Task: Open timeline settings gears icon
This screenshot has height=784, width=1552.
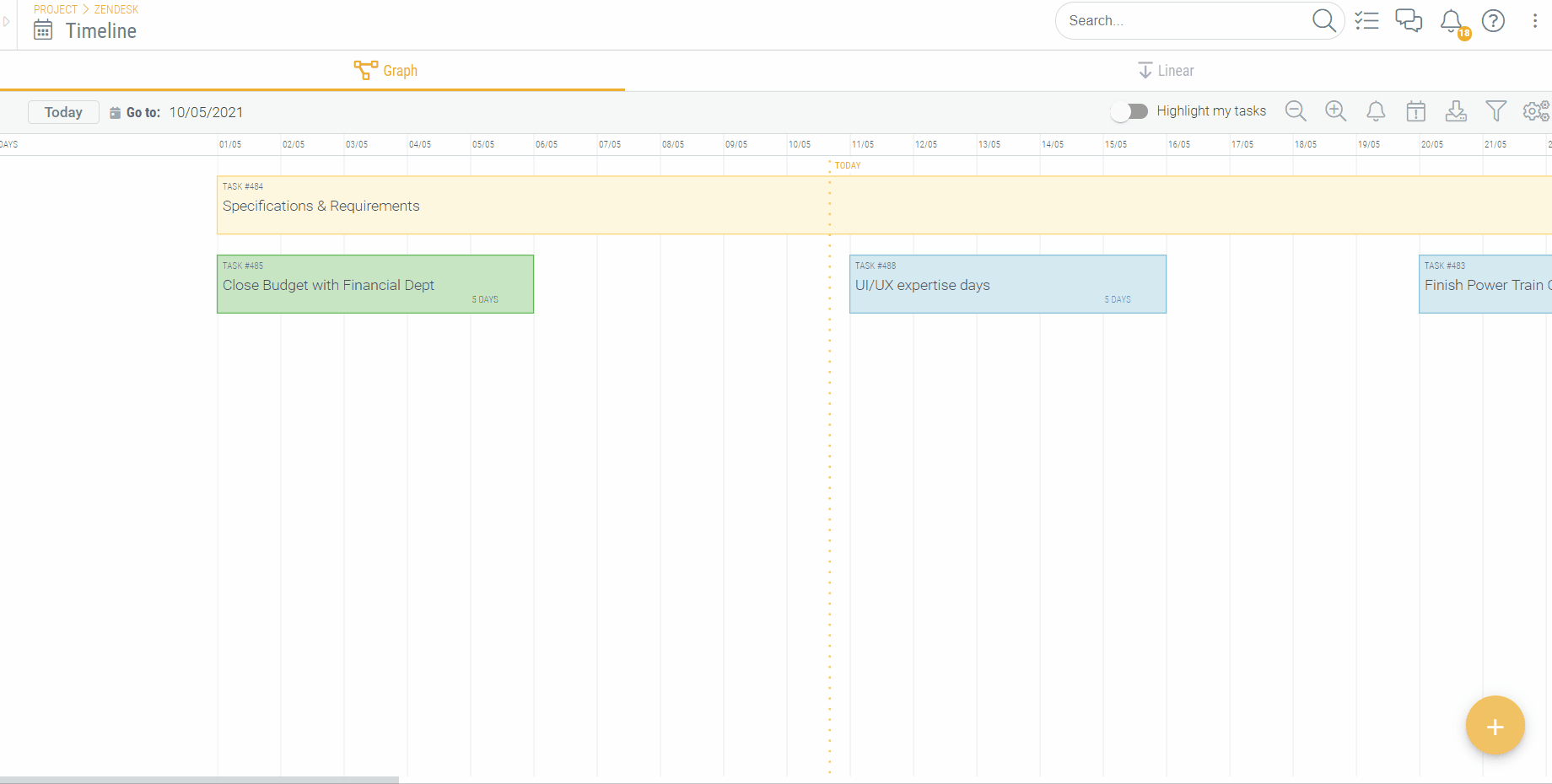Action: pyautogui.click(x=1536, y=111)
